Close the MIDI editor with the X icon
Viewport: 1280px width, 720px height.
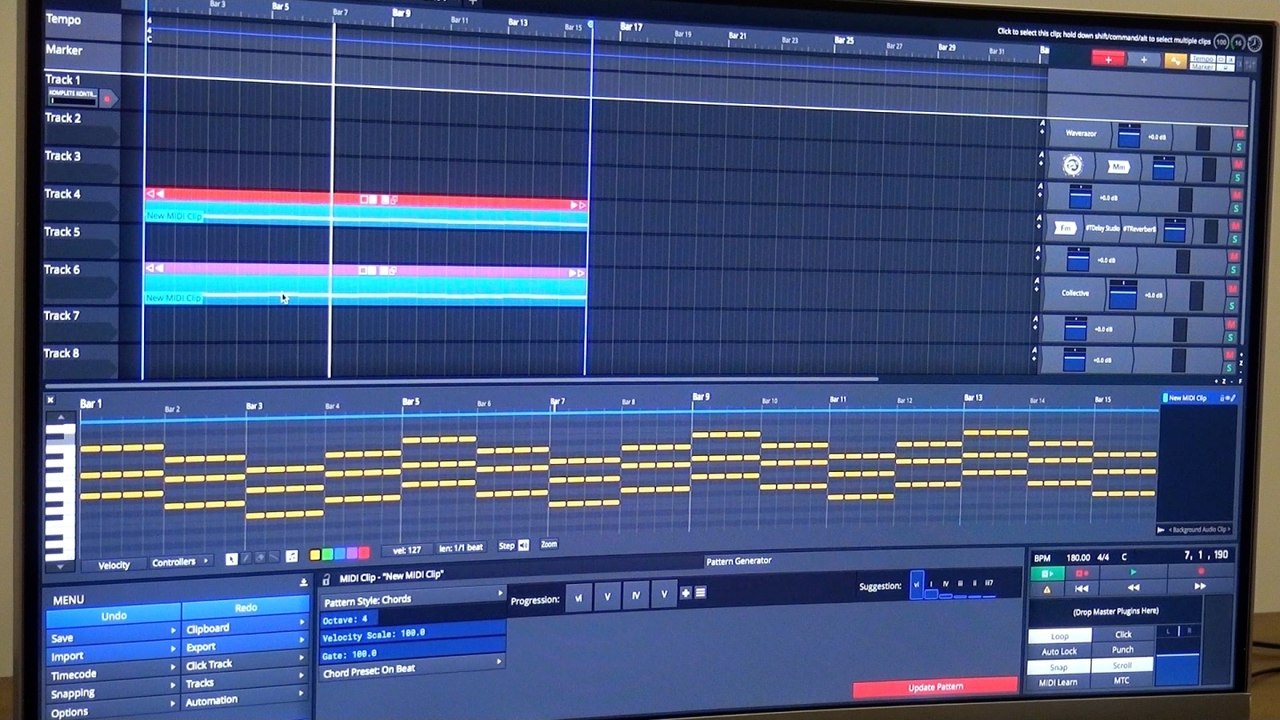[50, 400]
